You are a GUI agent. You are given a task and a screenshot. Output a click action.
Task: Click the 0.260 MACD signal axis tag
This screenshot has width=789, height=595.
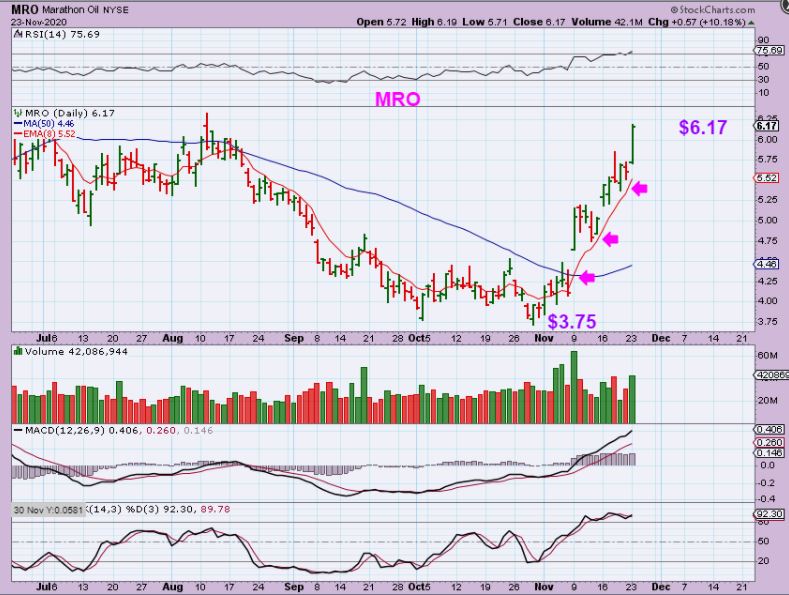point(769,442)
